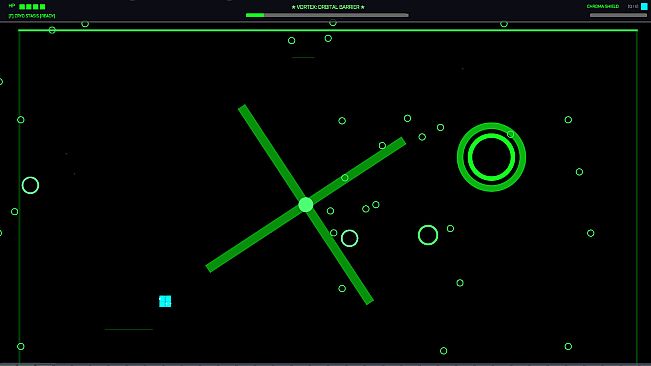Click the last HP square indicator
Viewport: 651px width, 366px height.
click(x=42, y=7)
